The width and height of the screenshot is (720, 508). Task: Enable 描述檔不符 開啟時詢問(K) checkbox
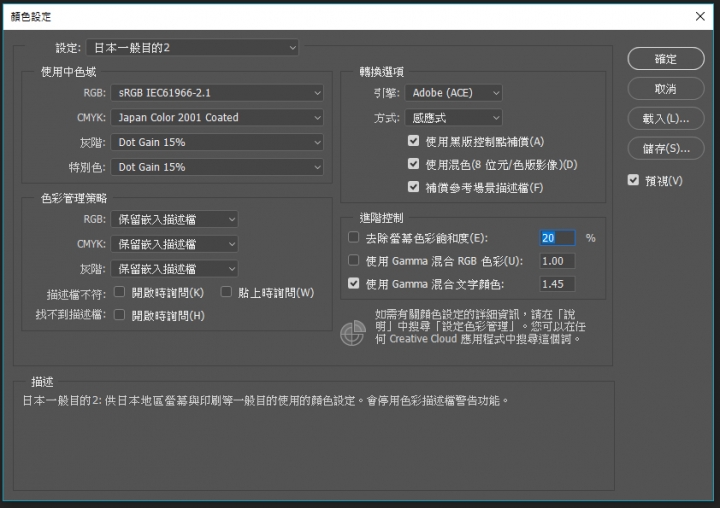pyautogui.click(x=119, y=292)
